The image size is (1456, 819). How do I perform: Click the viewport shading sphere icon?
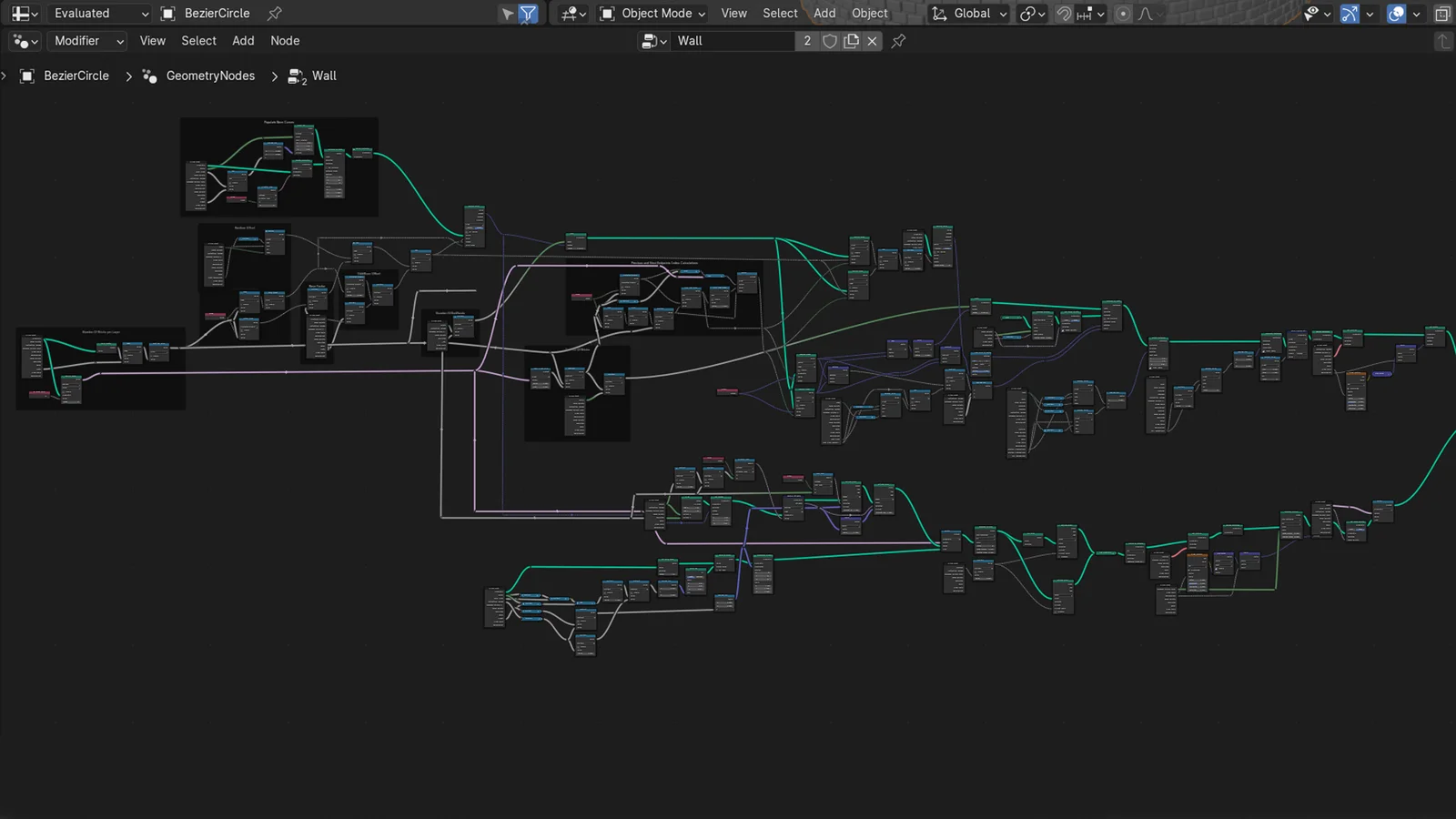tap(1396, 13)
